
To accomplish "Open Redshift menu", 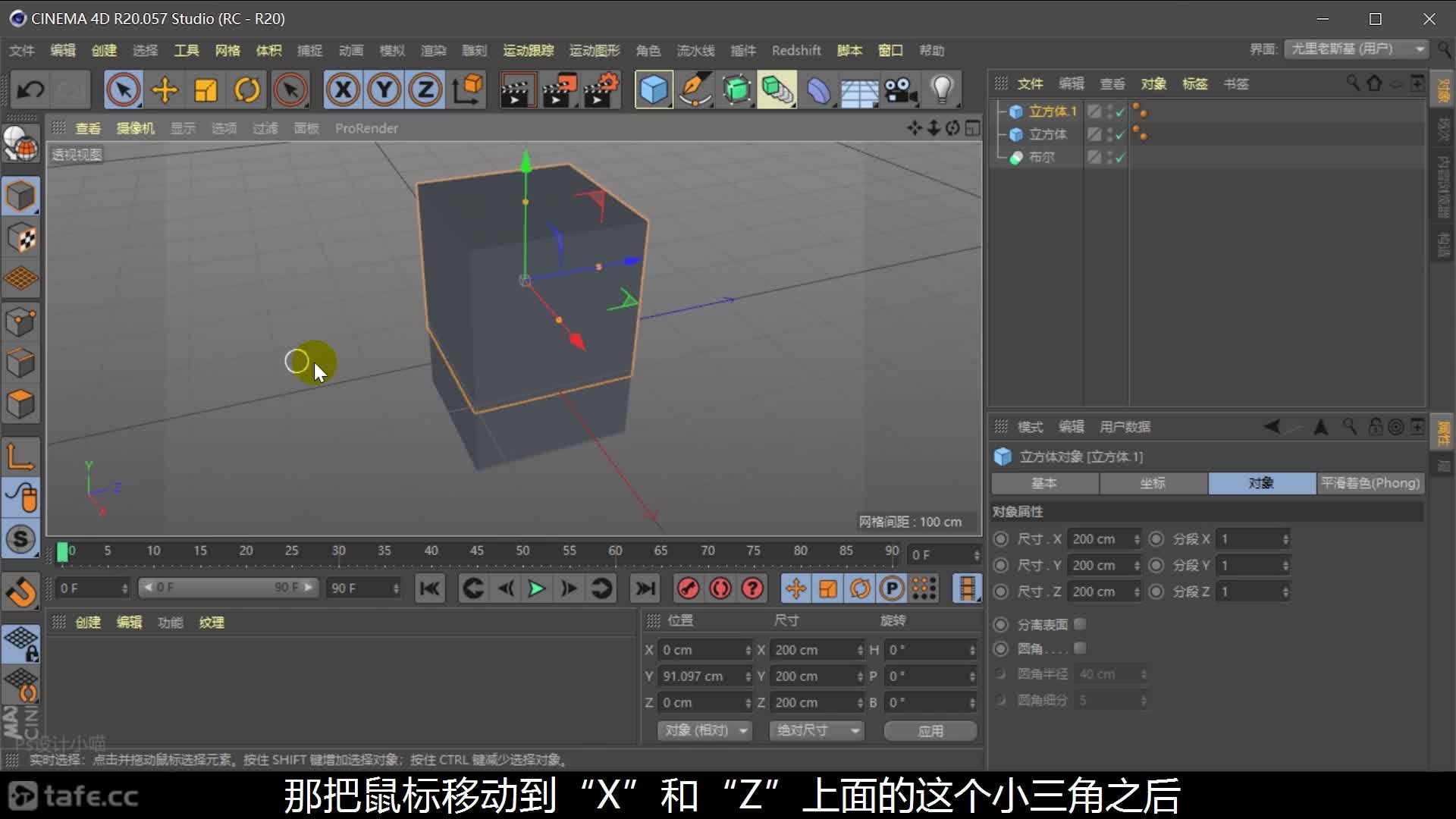I will (x=796, y=51).
